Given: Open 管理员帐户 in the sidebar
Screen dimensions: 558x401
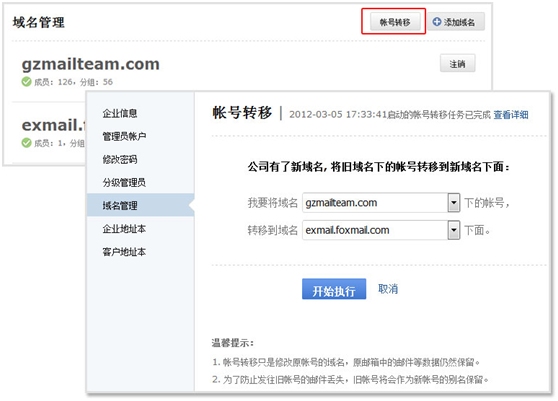Looking at the screenshot, I should (124, 136).
